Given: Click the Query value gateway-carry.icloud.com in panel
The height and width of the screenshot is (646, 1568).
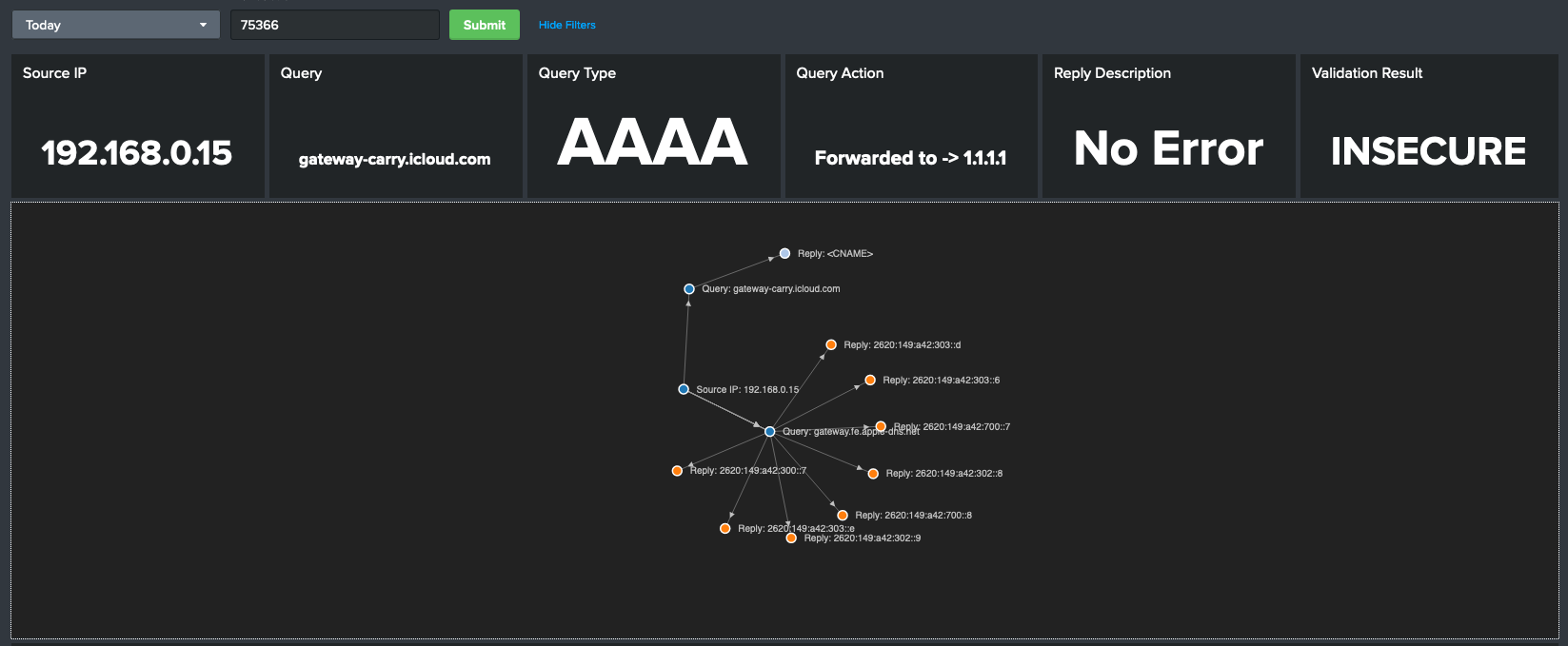Looking at the screenshot, I should click(x=395, y=160).
